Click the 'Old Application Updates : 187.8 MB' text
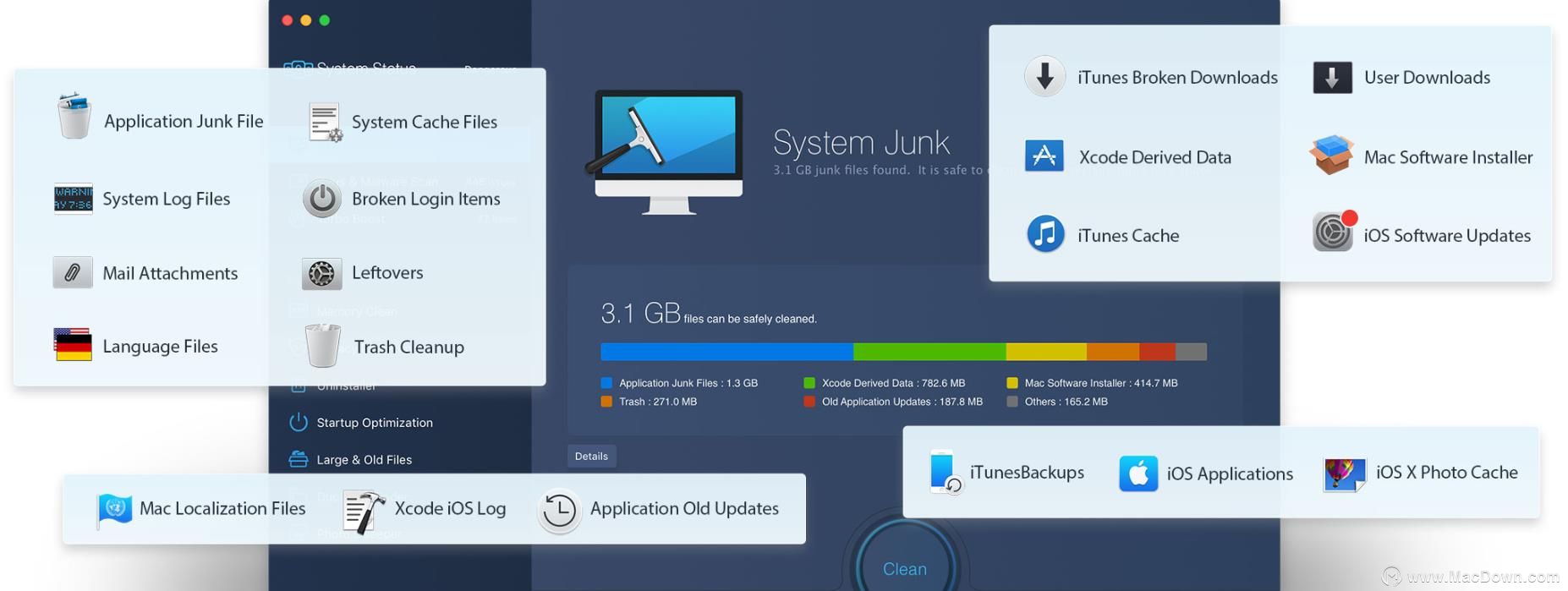The height and width of the screenshot is (591, 1568). coord(902,402)
